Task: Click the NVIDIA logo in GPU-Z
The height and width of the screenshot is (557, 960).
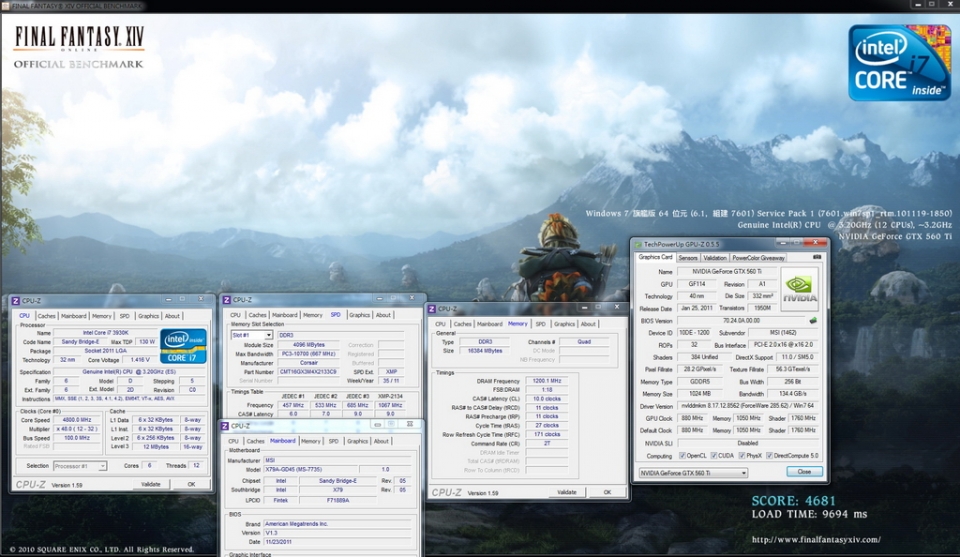Action: (x=800, y=286)
